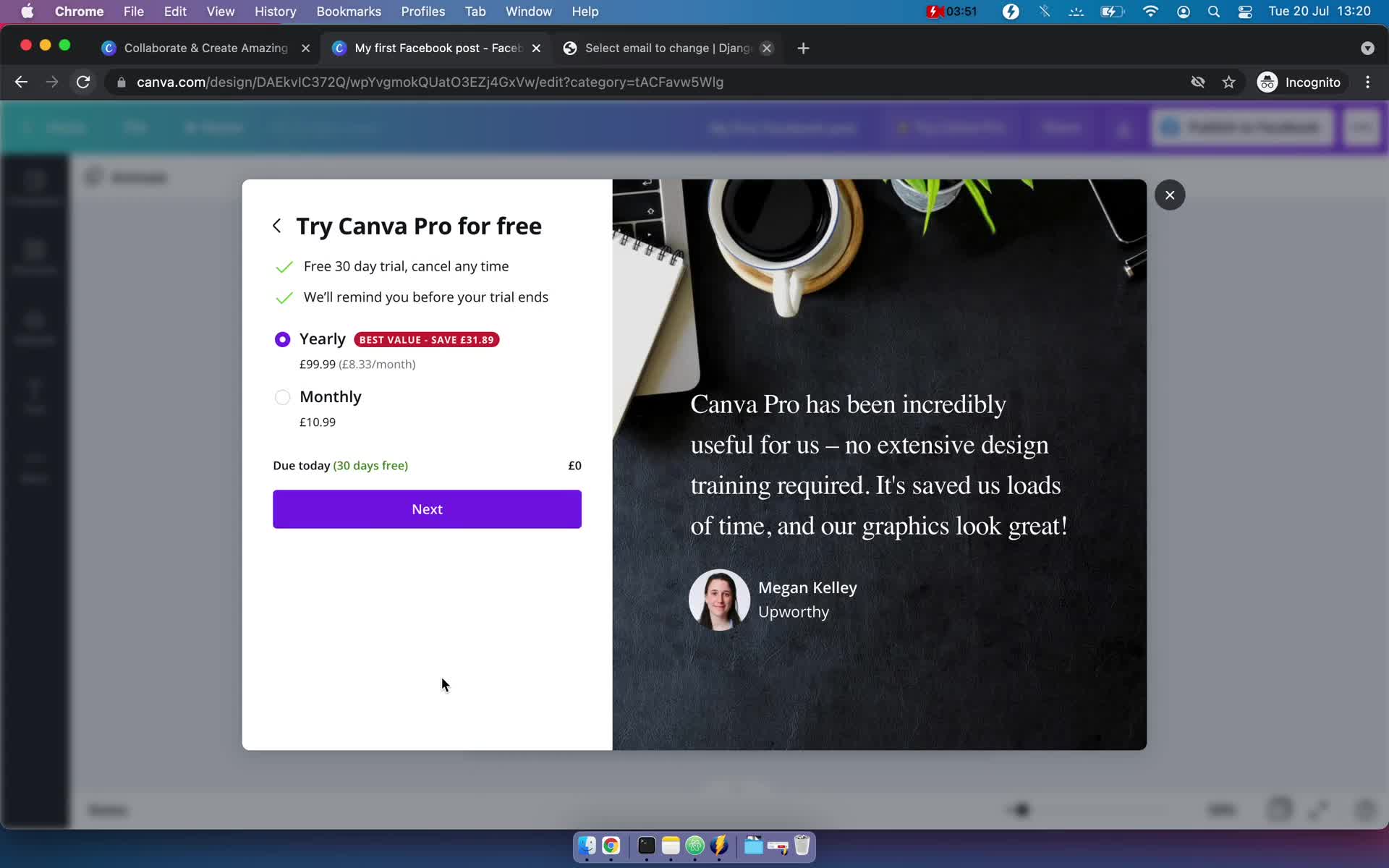The width and height of the screenshot is (1389, 868).
Task: Click the Best Value save £31.89 badge
Action: (426, 340)
